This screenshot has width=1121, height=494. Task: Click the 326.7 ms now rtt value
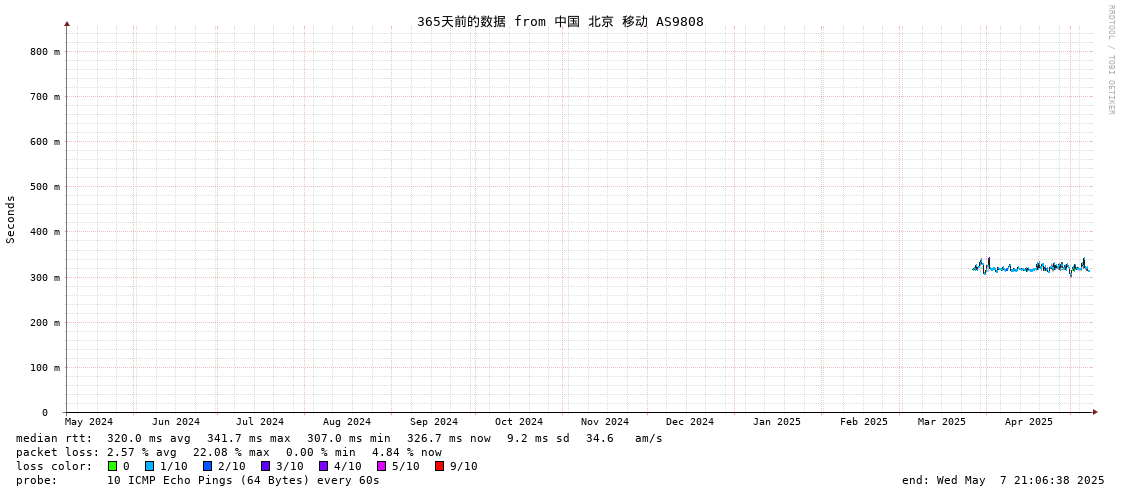click(449, 438)
